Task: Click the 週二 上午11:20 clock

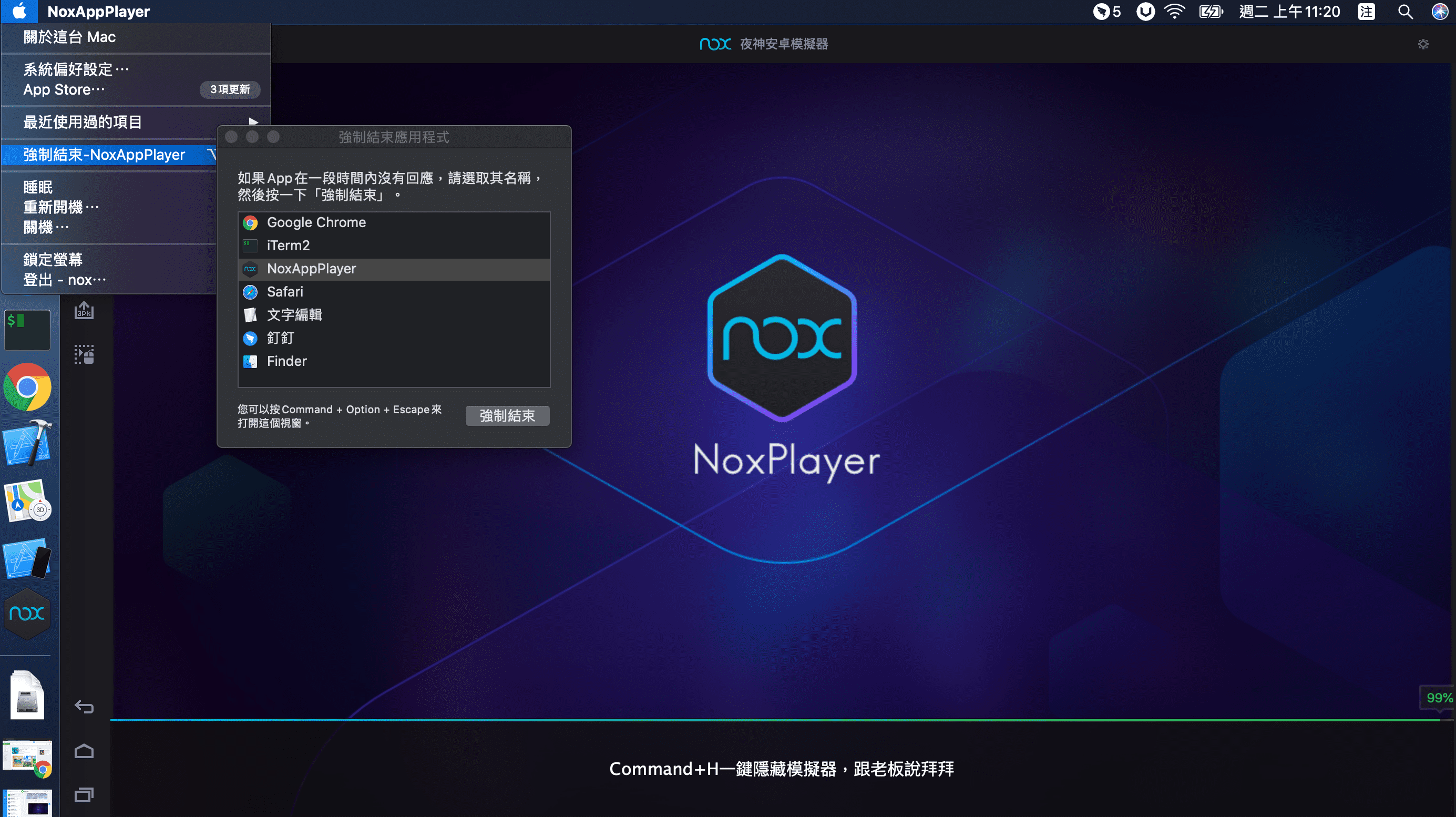Action: [x=1289, y=12]
